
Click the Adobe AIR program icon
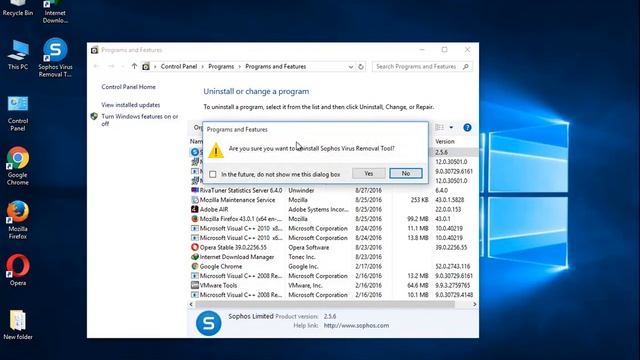pos(195,209)
